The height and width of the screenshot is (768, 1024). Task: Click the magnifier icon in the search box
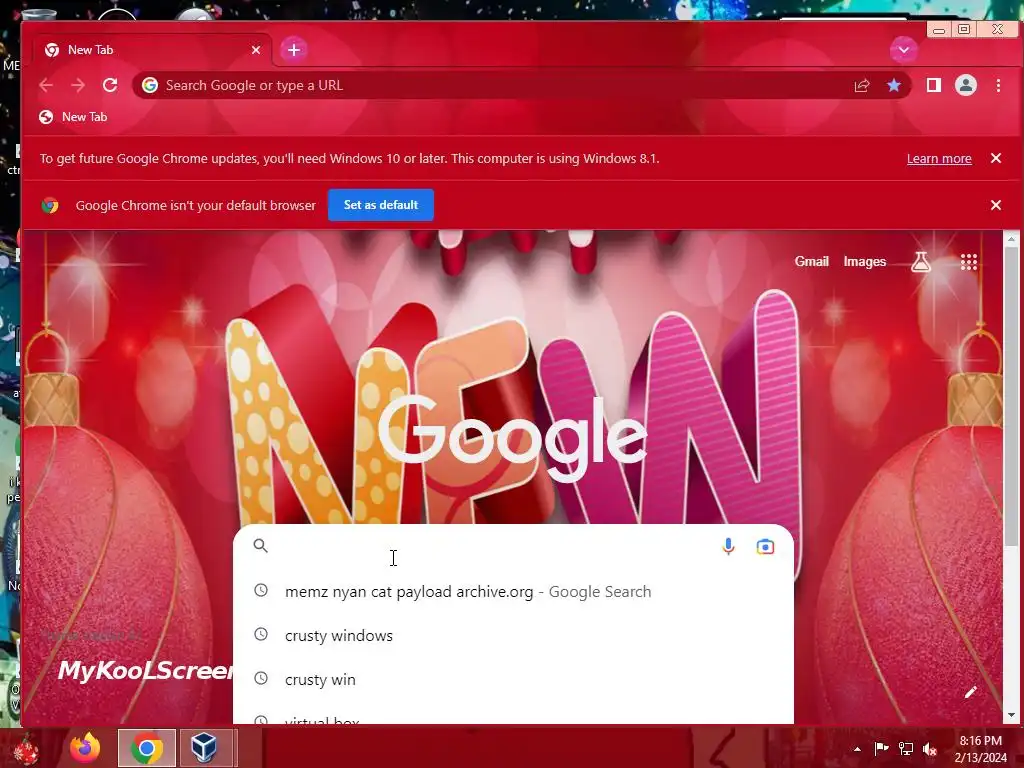tap(261, 546)
